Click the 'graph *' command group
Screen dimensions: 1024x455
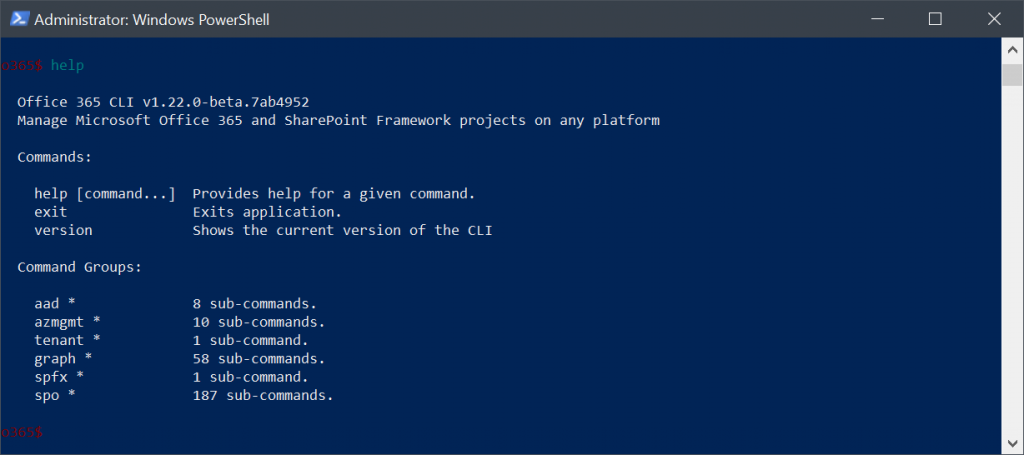63,358
